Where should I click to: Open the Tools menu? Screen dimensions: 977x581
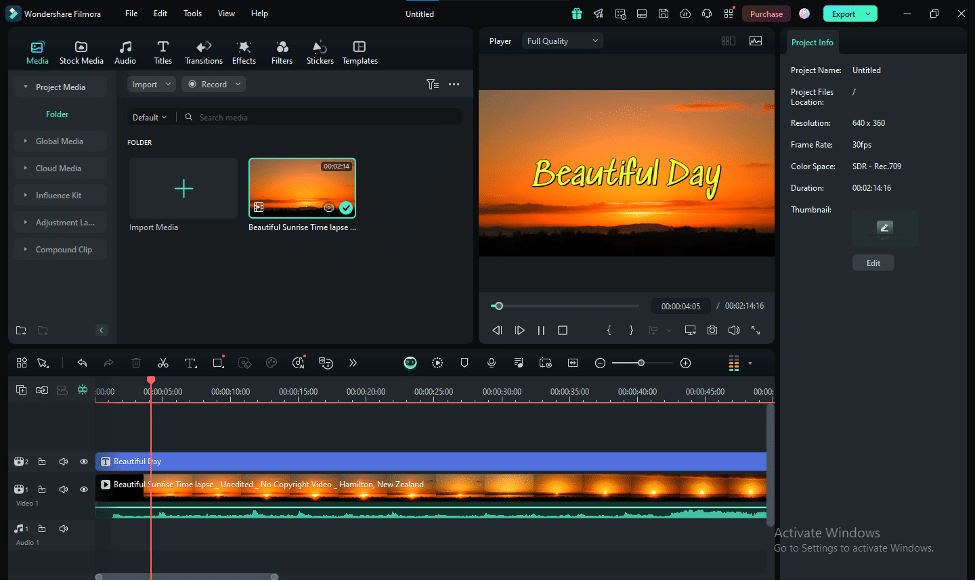[x=192, y=14]
